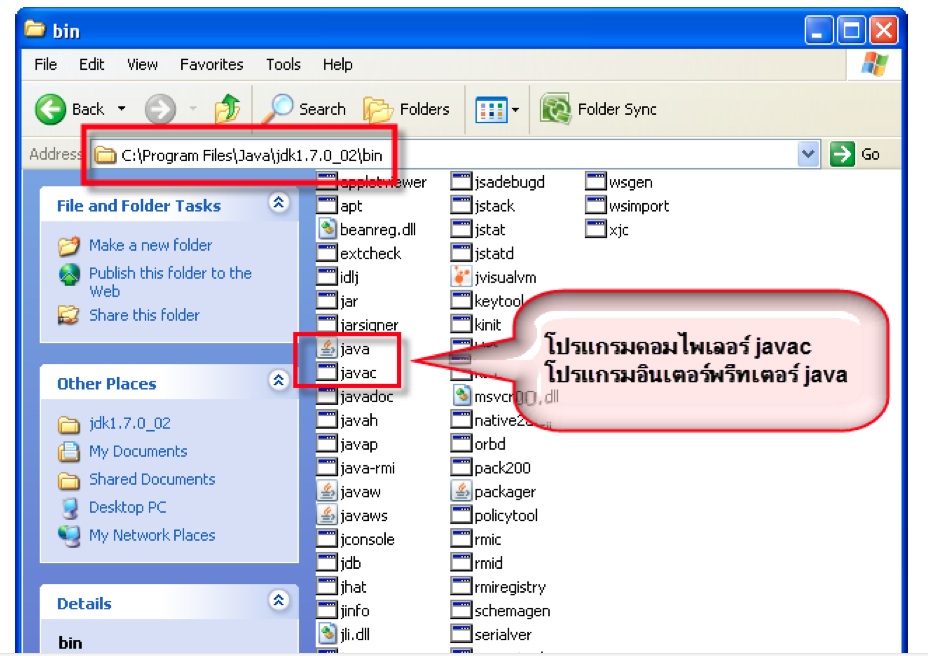Viewport: 928px width, 656px height.
Task: Collapse the Other Places panel
Action: 279,380
